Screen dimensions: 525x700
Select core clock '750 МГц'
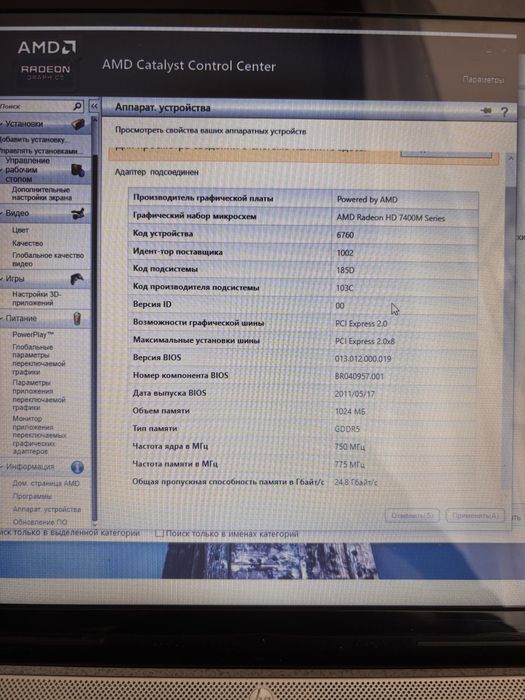(350, 446)
